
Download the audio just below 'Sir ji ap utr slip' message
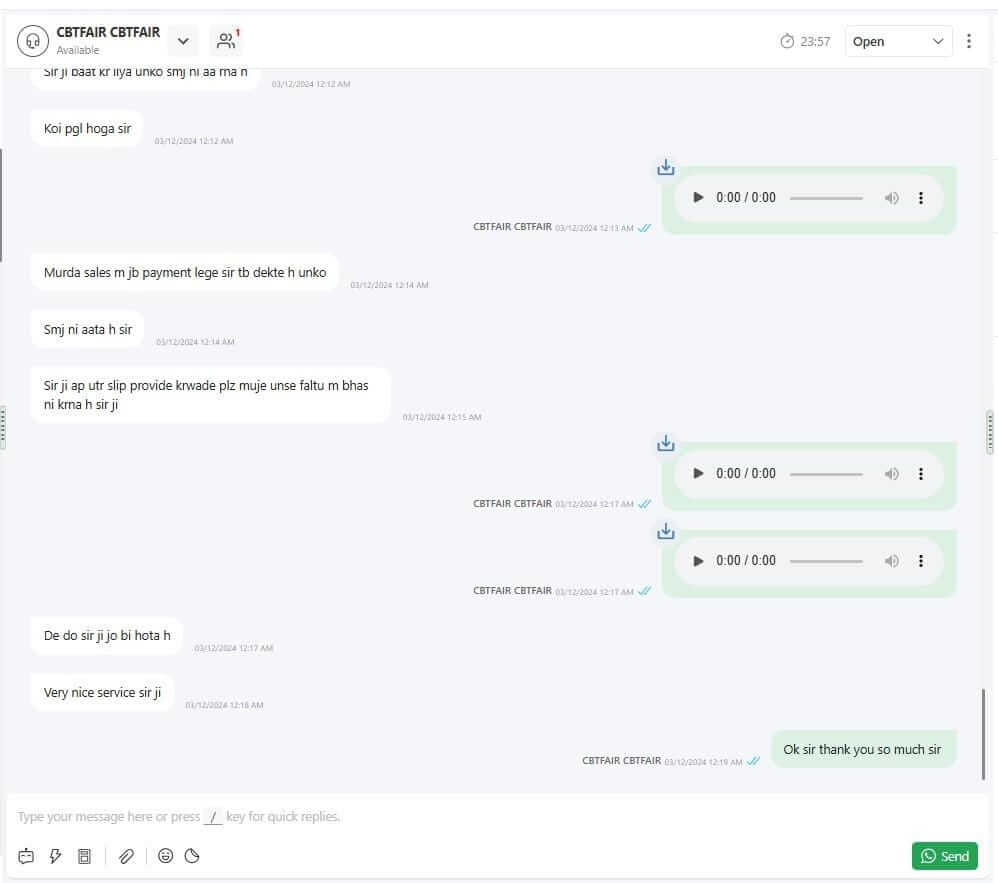pyautogui.click(x=666, y=443)
